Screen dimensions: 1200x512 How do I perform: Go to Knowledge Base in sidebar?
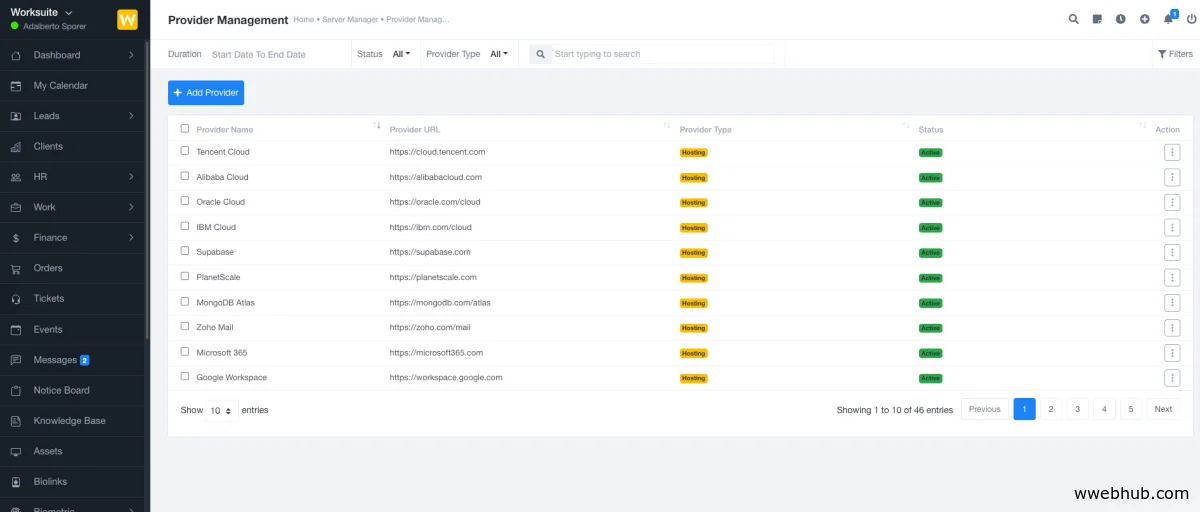69,421
